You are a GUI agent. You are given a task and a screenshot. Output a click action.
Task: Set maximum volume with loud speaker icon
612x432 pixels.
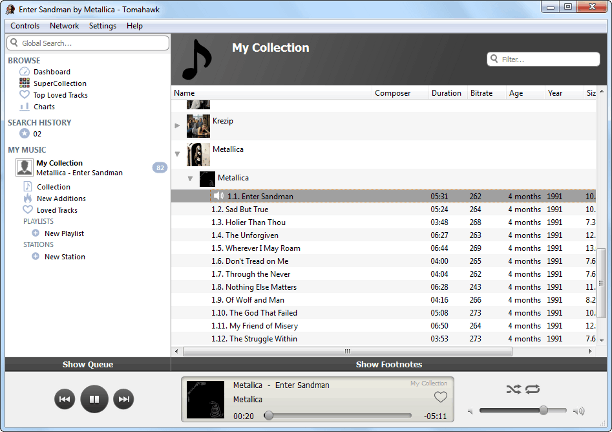(x=579, y=411)
